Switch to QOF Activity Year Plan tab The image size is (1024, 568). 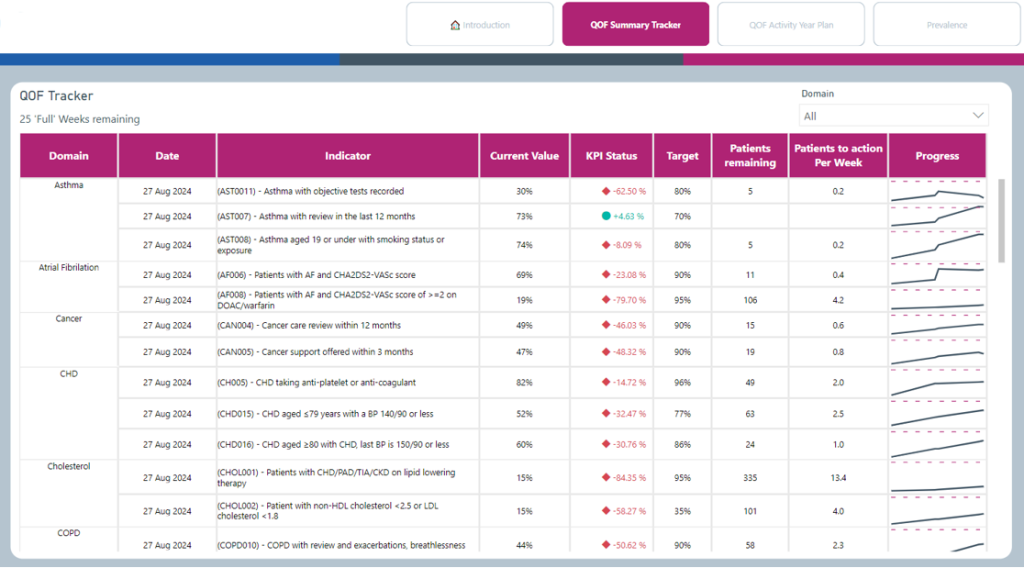coord(791,25)
